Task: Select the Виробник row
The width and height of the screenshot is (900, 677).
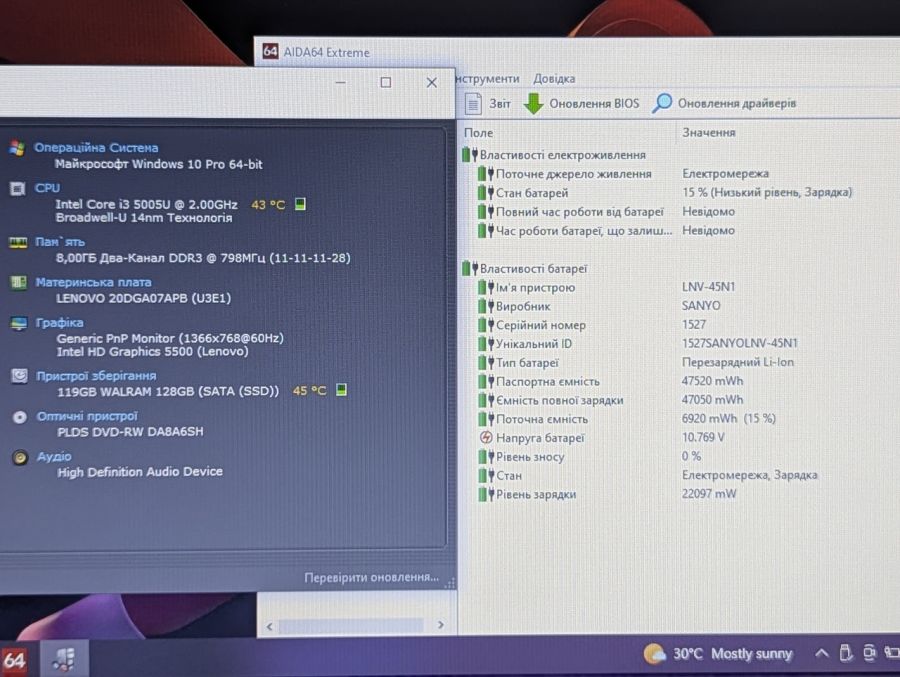Action: [599, 306]
